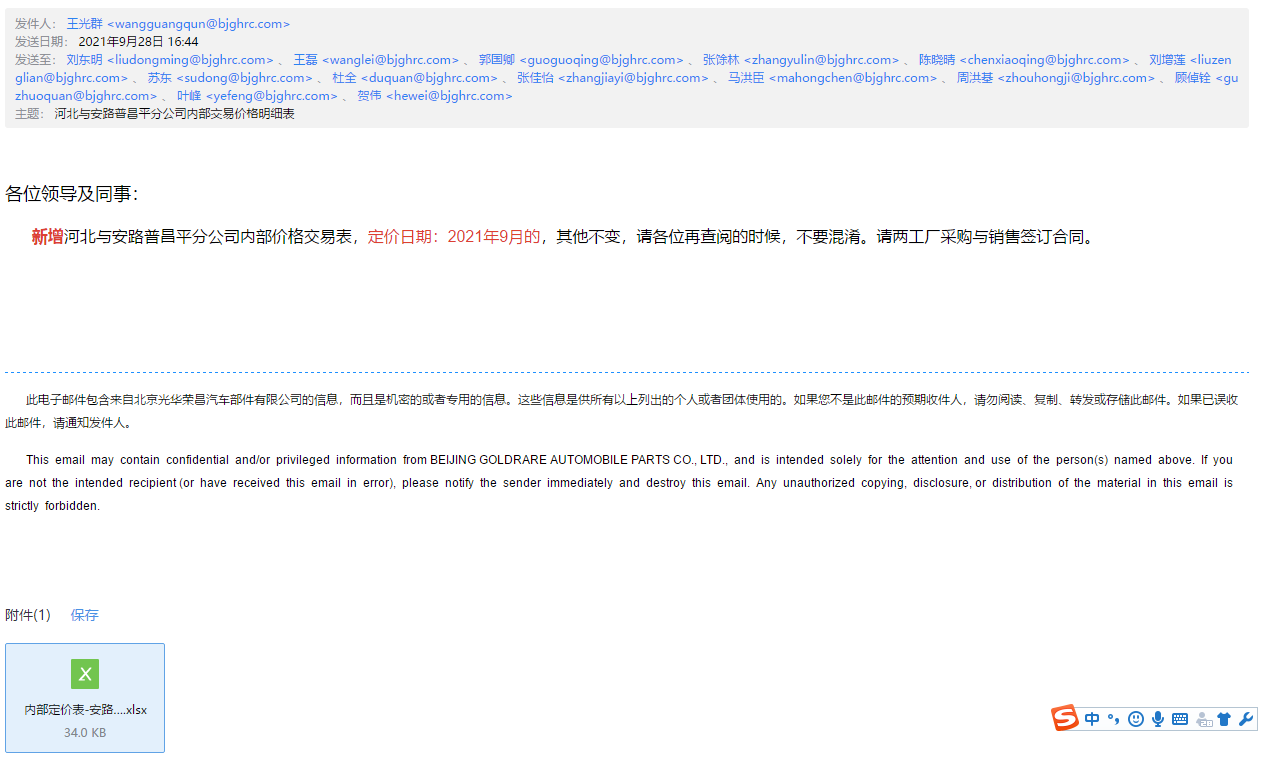The width and height of the screenshot is (1262, 771).
Task: Select recipient 贺伟 address link
Action: 435,96
